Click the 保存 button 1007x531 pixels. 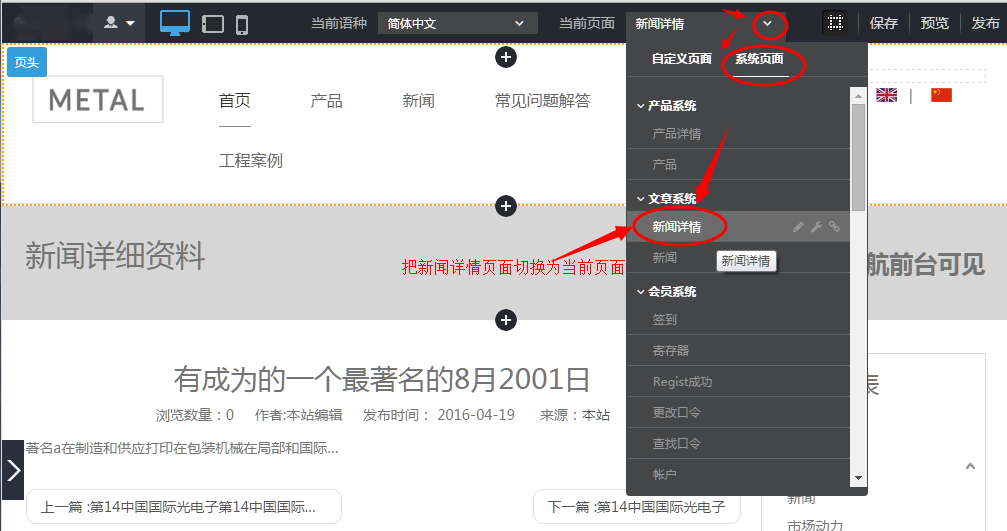884,23
